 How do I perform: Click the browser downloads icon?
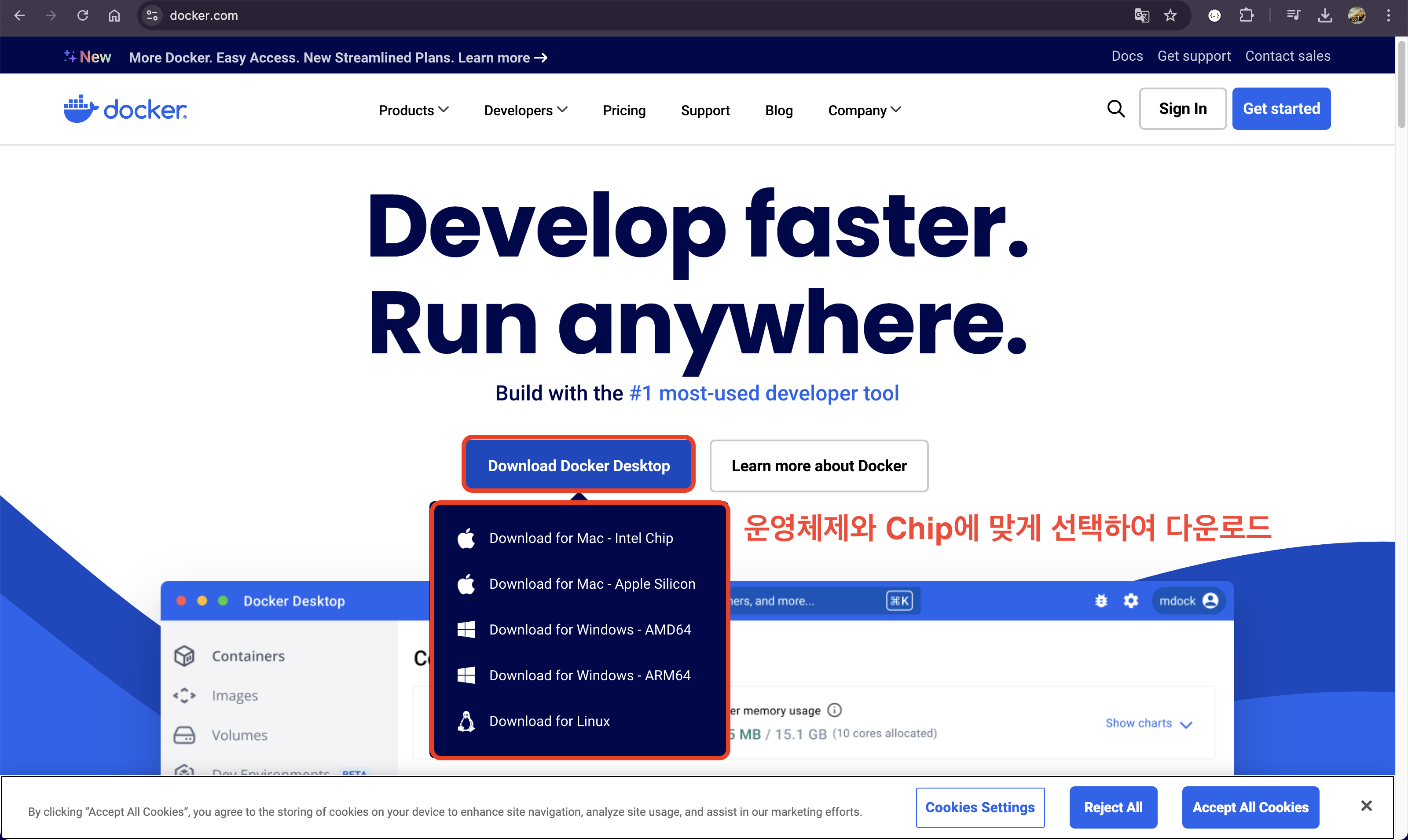pos(1324,15)
